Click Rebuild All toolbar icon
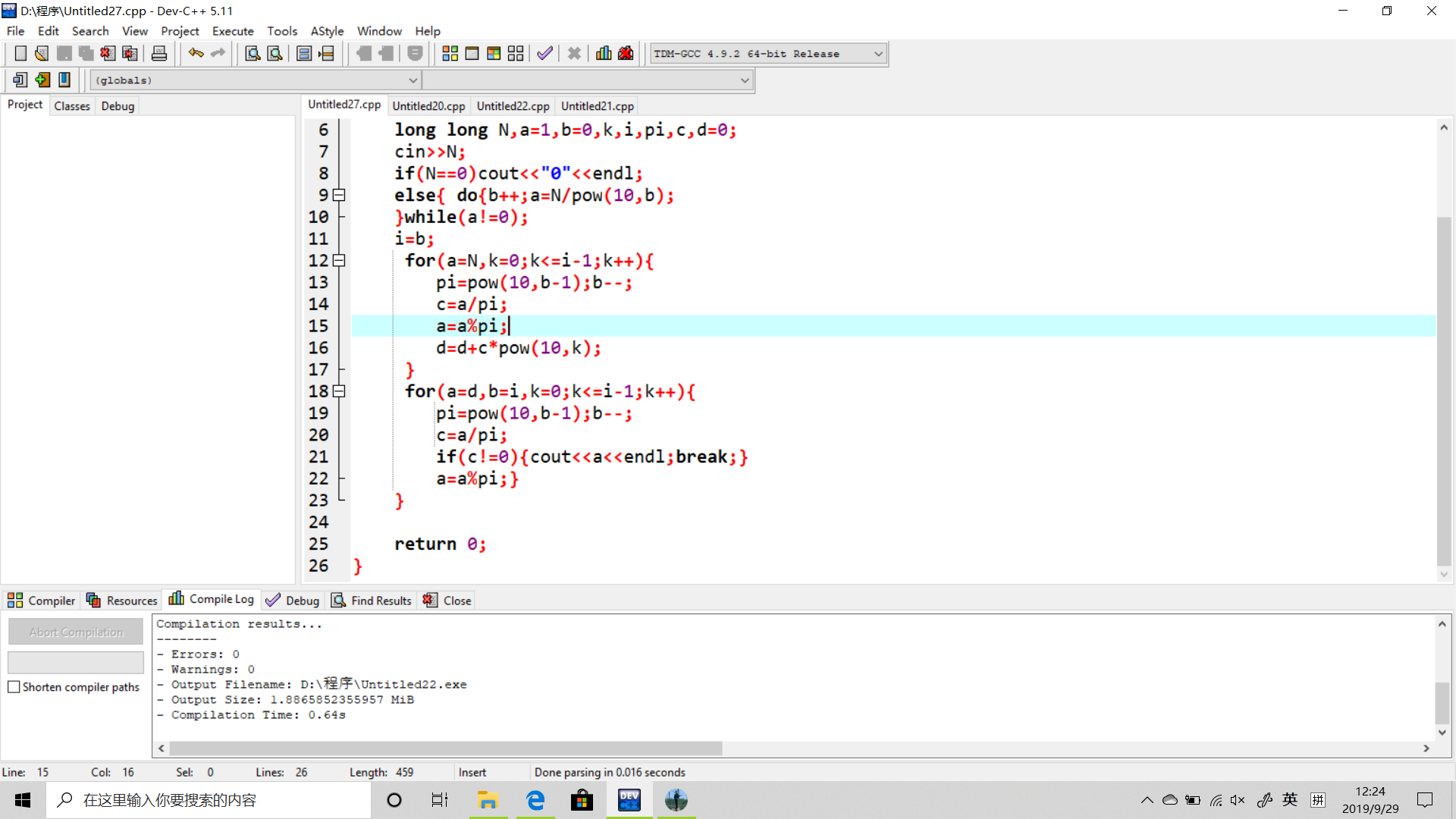The height and width of the screenshot is (819, 1456). pos(516,54)
